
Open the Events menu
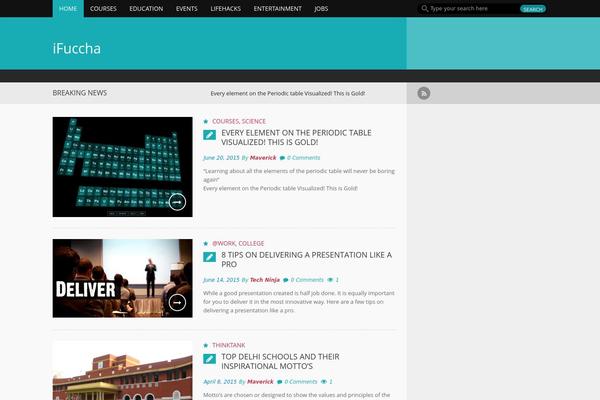(x=187, y=8)
